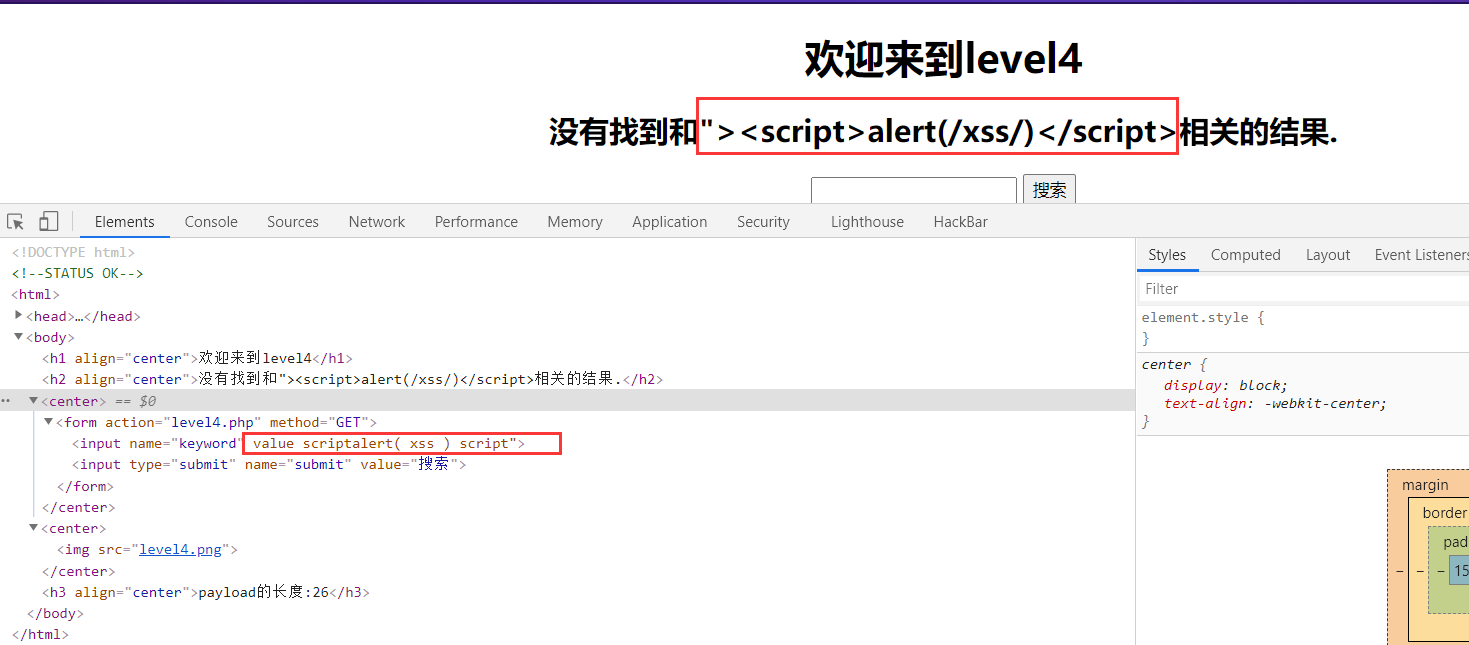Toggle the device toolbar icon
The image size is (1469, 645).
[48, 222]
